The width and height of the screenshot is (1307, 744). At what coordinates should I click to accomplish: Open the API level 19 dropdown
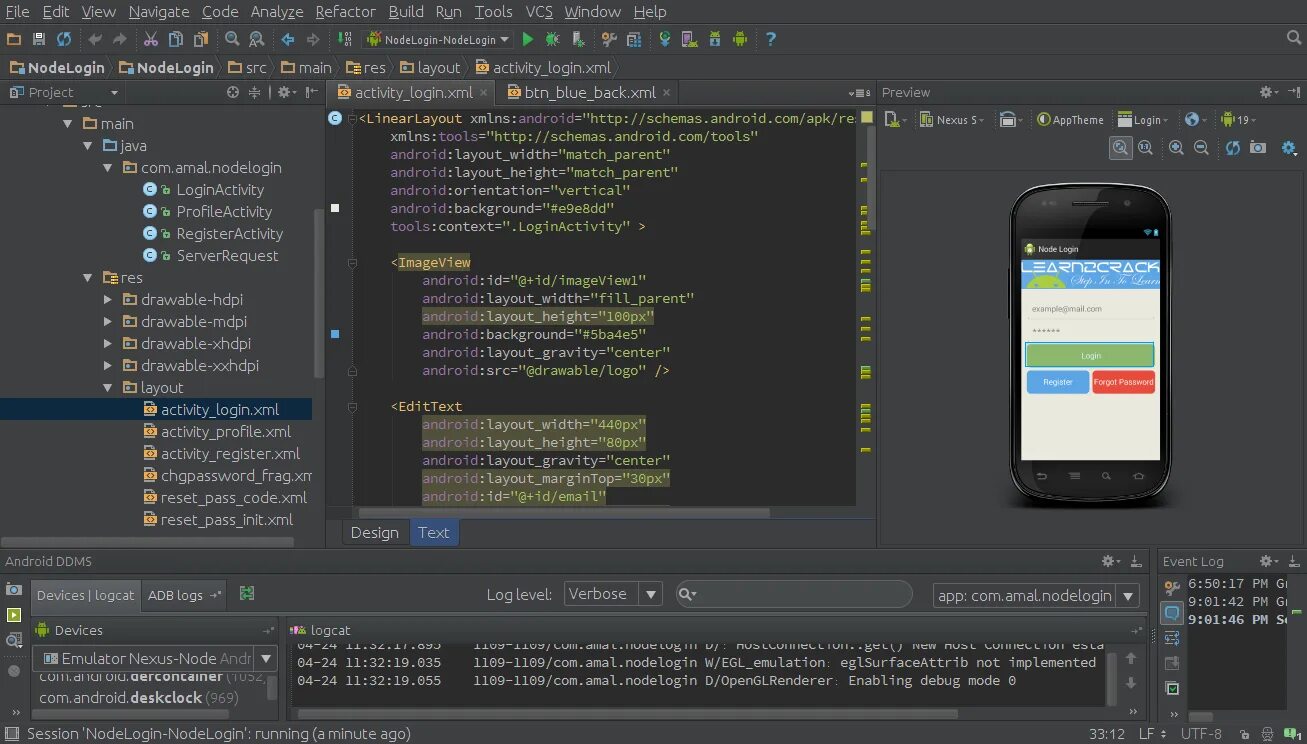(x=1238, y=120)
